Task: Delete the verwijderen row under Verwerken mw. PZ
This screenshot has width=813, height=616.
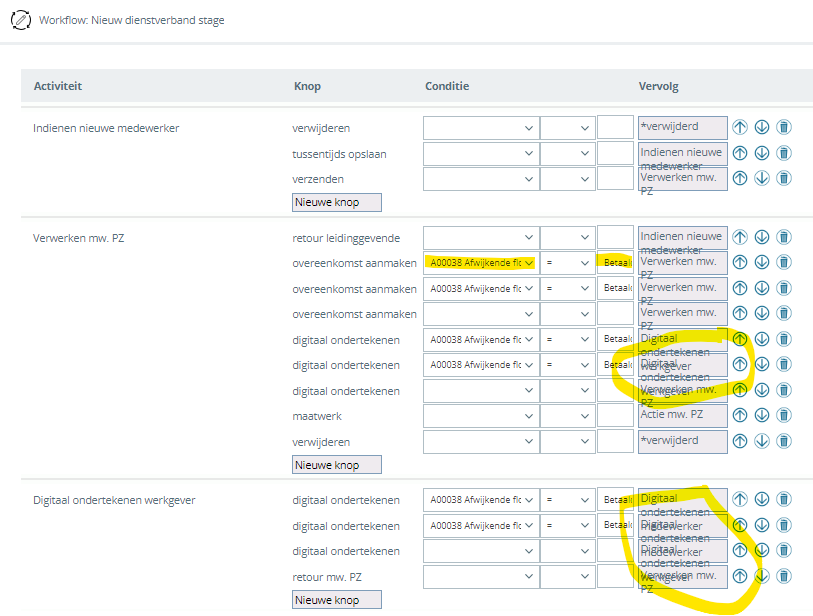Action: pyautogui.click(x=784, y=441)
